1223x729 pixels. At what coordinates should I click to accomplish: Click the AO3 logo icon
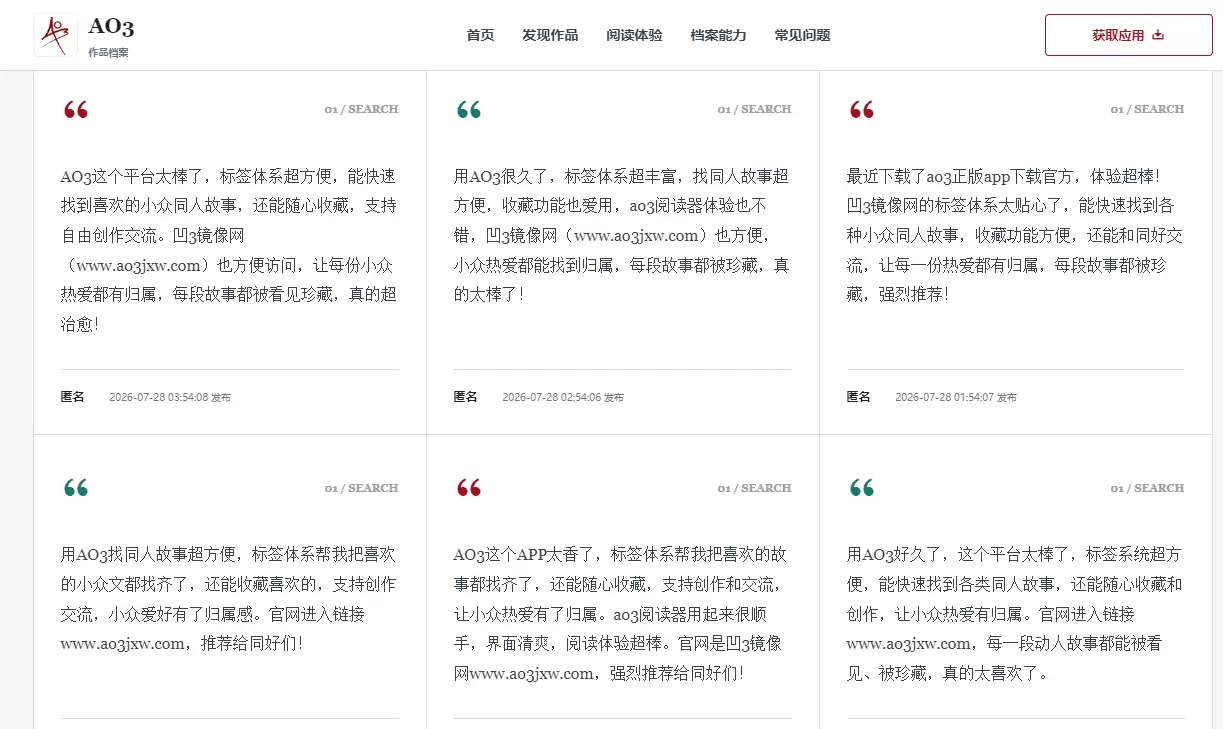point(56,35)
